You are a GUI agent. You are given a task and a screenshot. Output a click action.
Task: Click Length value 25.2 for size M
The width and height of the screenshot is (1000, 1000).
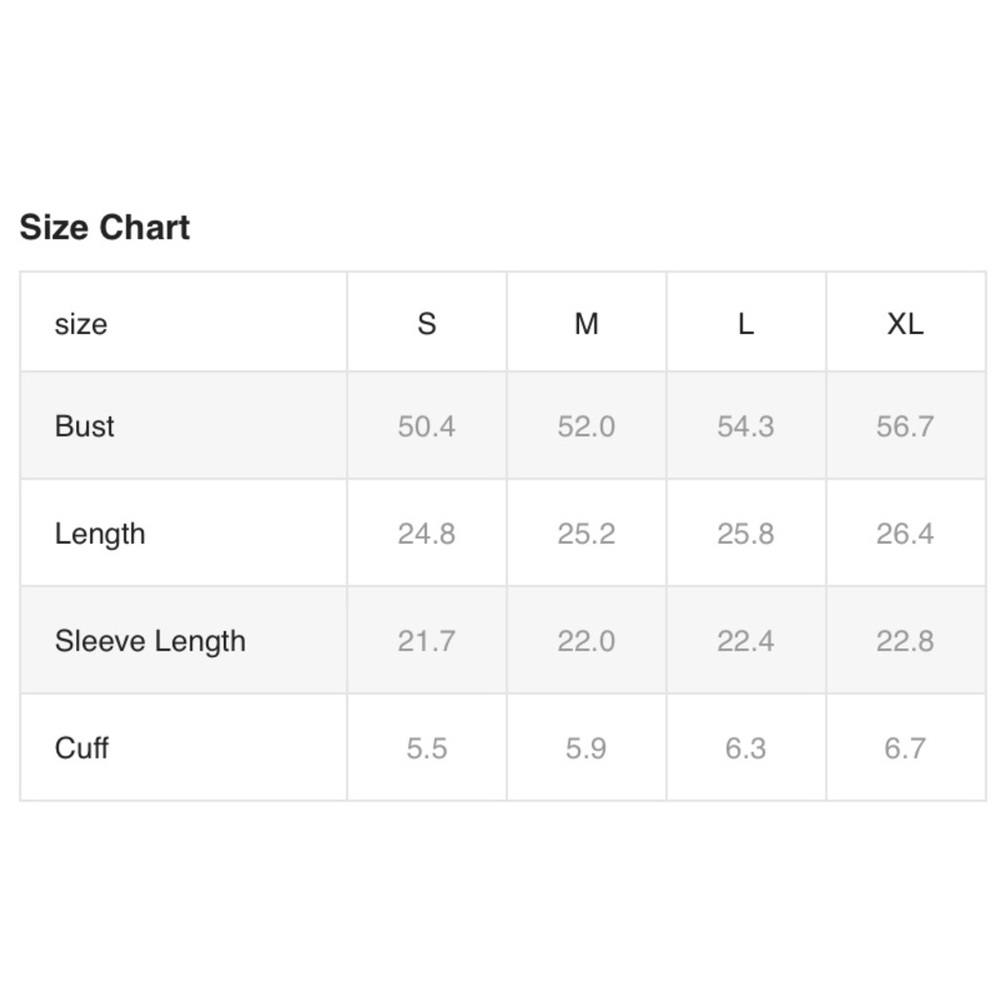(x=586, y=534)
